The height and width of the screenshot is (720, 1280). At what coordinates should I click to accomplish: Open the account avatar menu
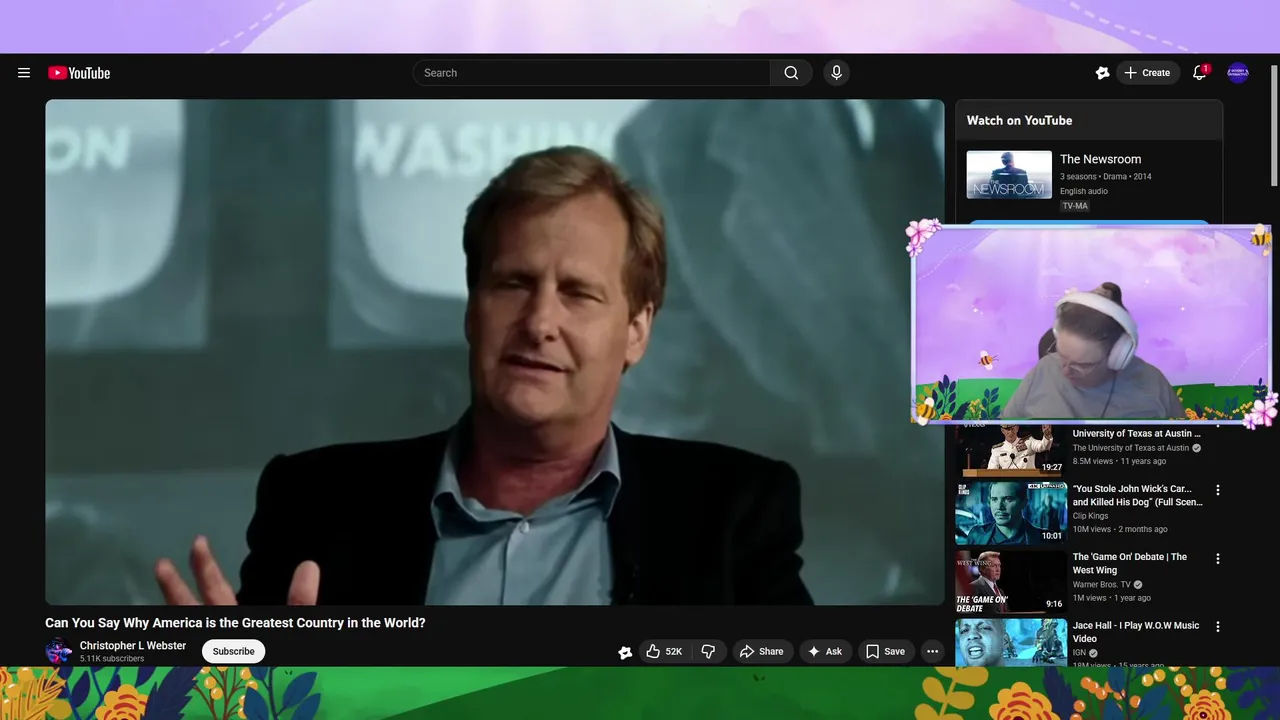[x=1238, y=73]
